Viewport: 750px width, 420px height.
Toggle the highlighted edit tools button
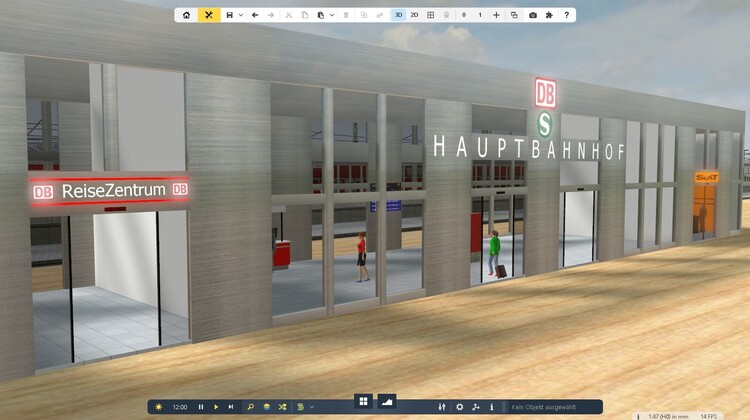pyautogui.click(x=209, y=15)
